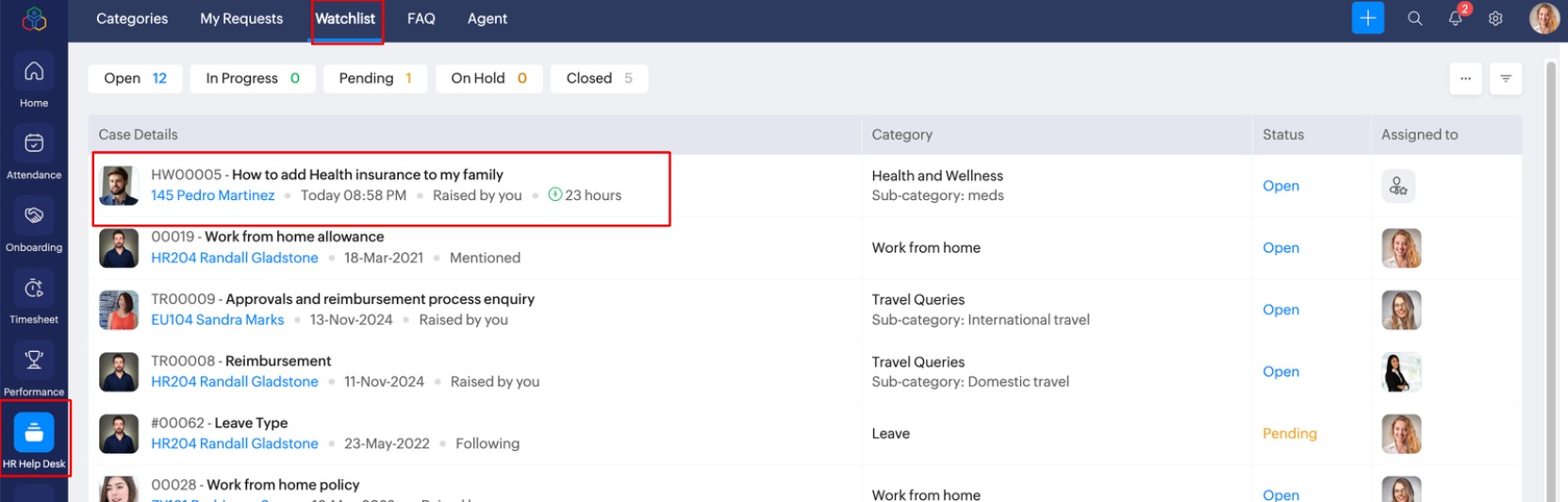
Task: Open the FAQ tab
Action: 421,18
